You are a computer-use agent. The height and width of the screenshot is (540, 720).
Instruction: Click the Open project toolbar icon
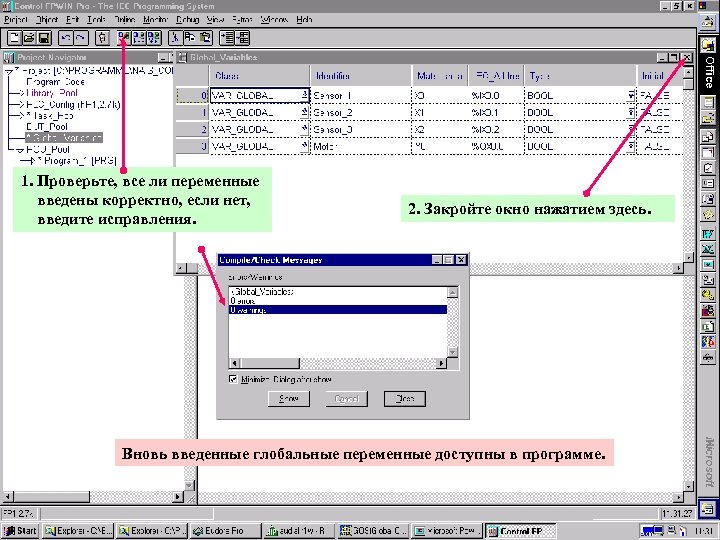click(x=29, y=38)
